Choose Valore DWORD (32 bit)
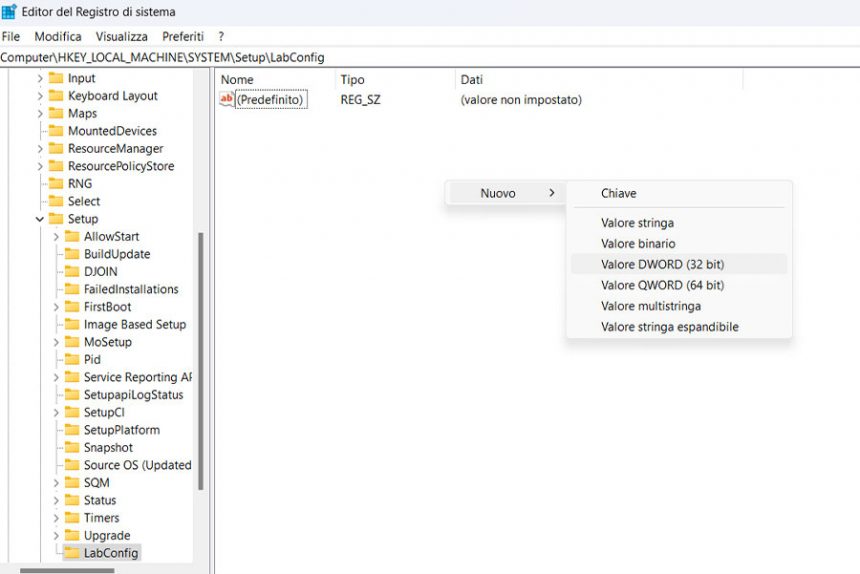Screen dimensions: 860x574 point(679,264)
